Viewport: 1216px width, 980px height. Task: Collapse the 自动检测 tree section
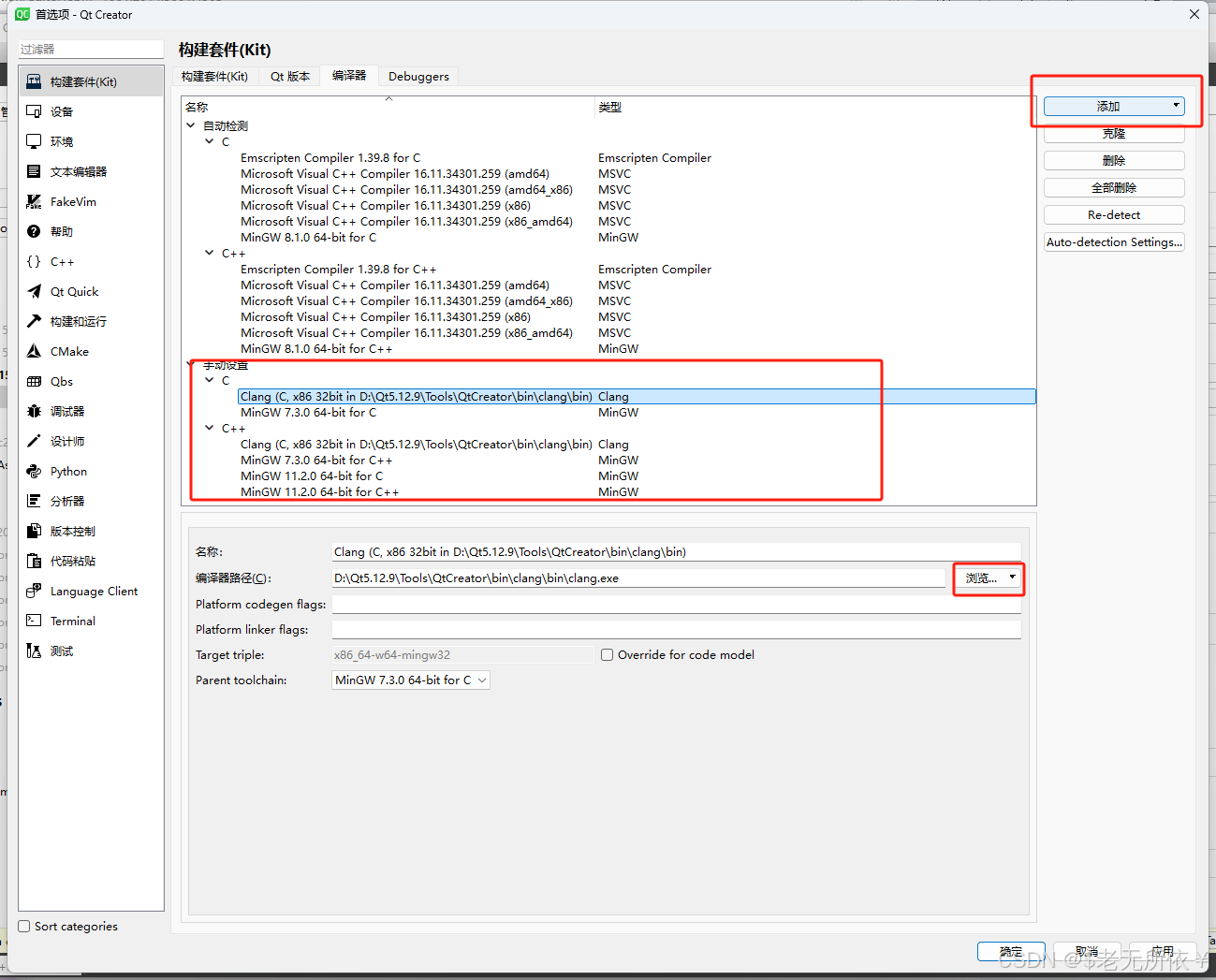coord(191,124)
